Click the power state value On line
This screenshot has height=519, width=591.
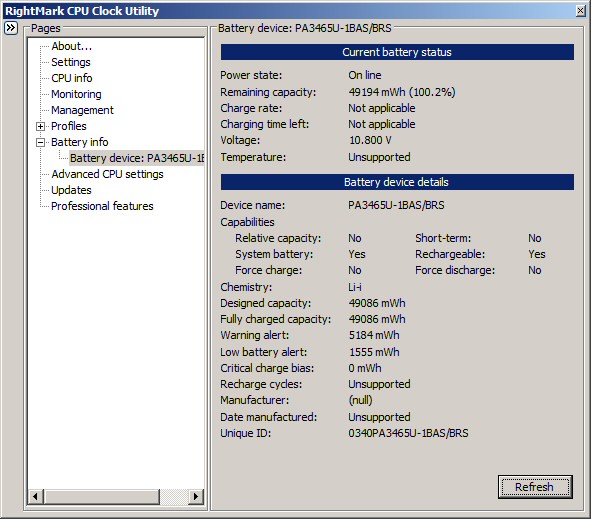click(364, 75)
